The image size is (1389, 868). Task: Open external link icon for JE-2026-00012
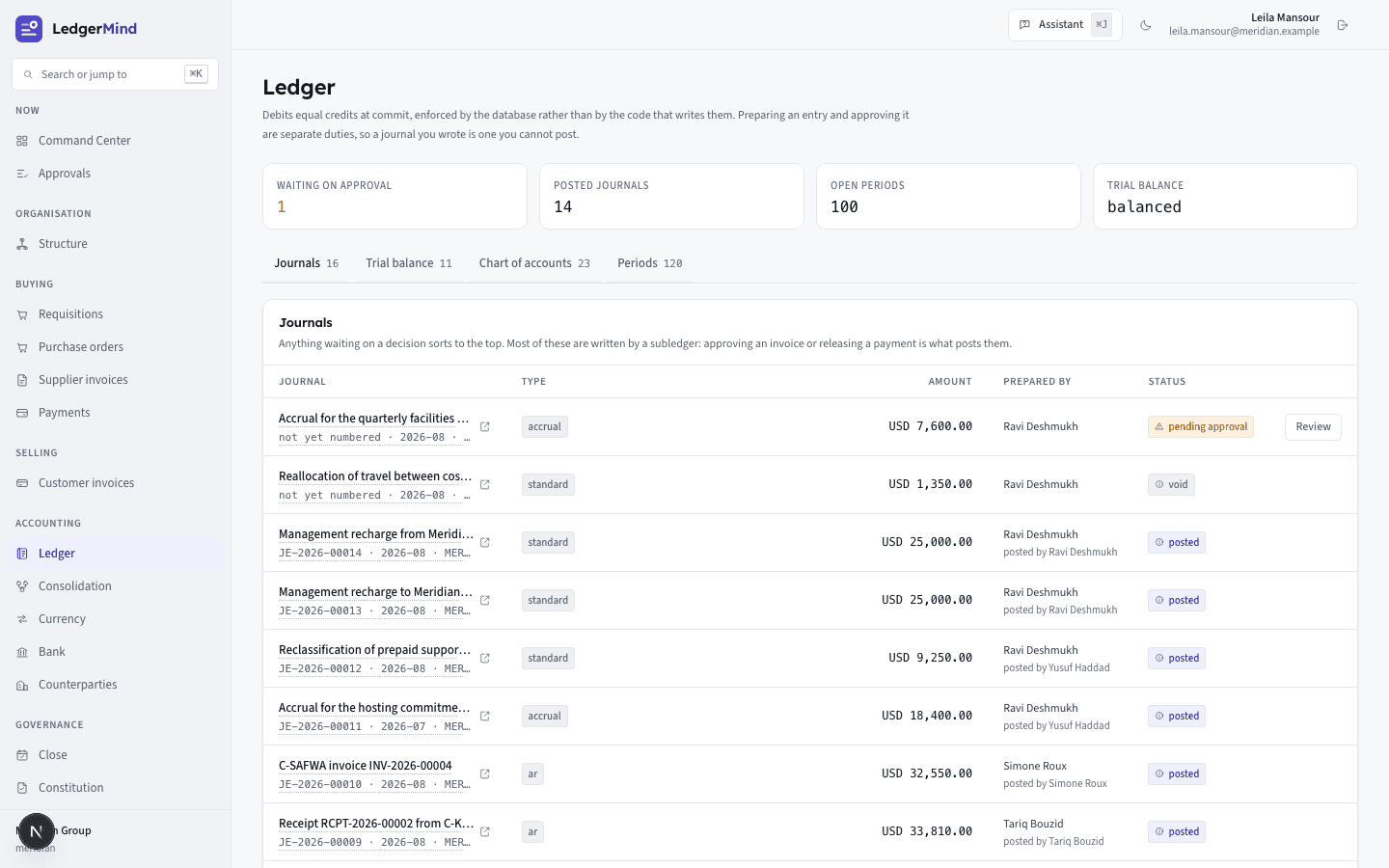(x=485, y=658)
